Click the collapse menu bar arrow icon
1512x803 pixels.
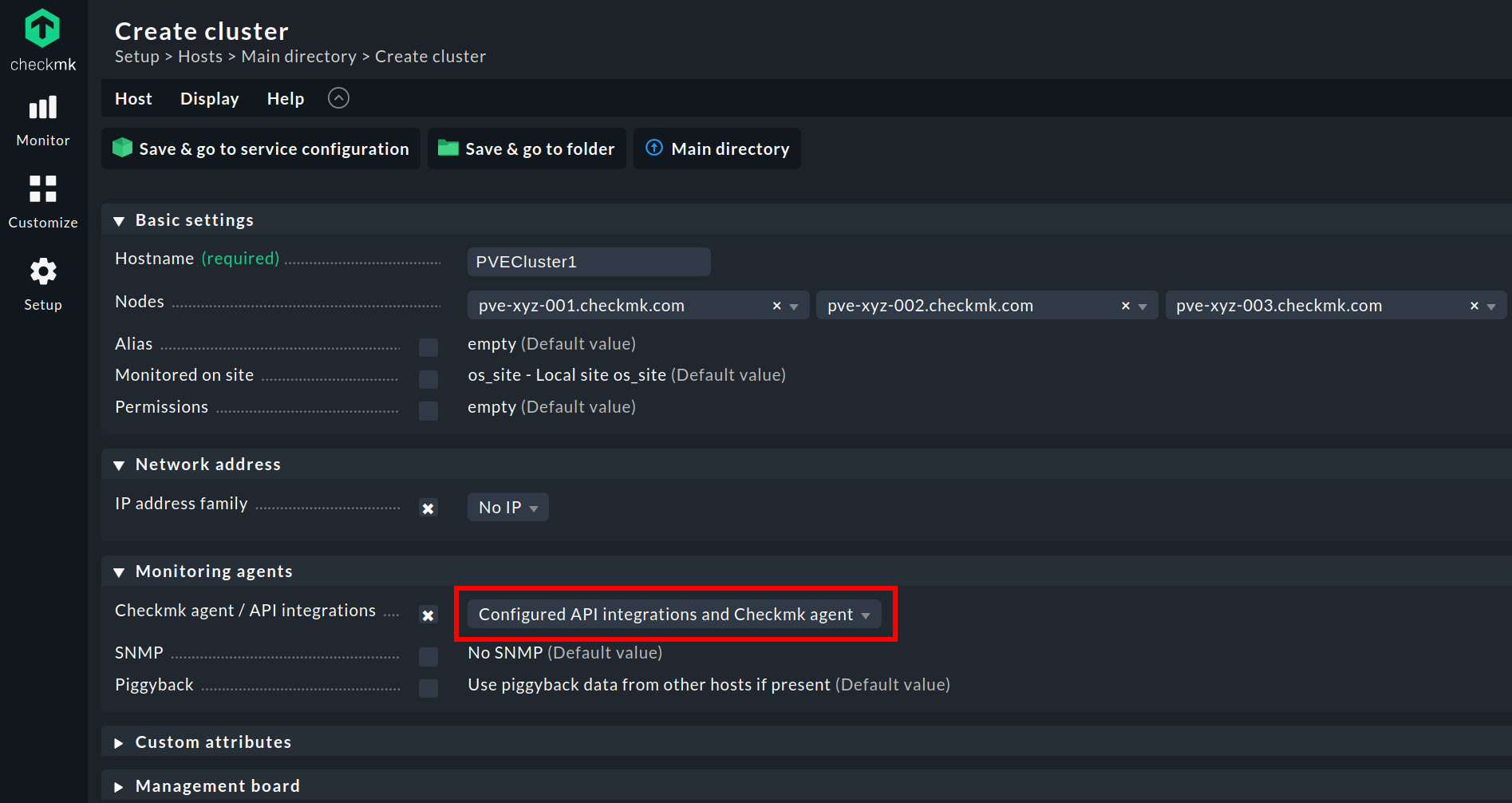[338, 98]
